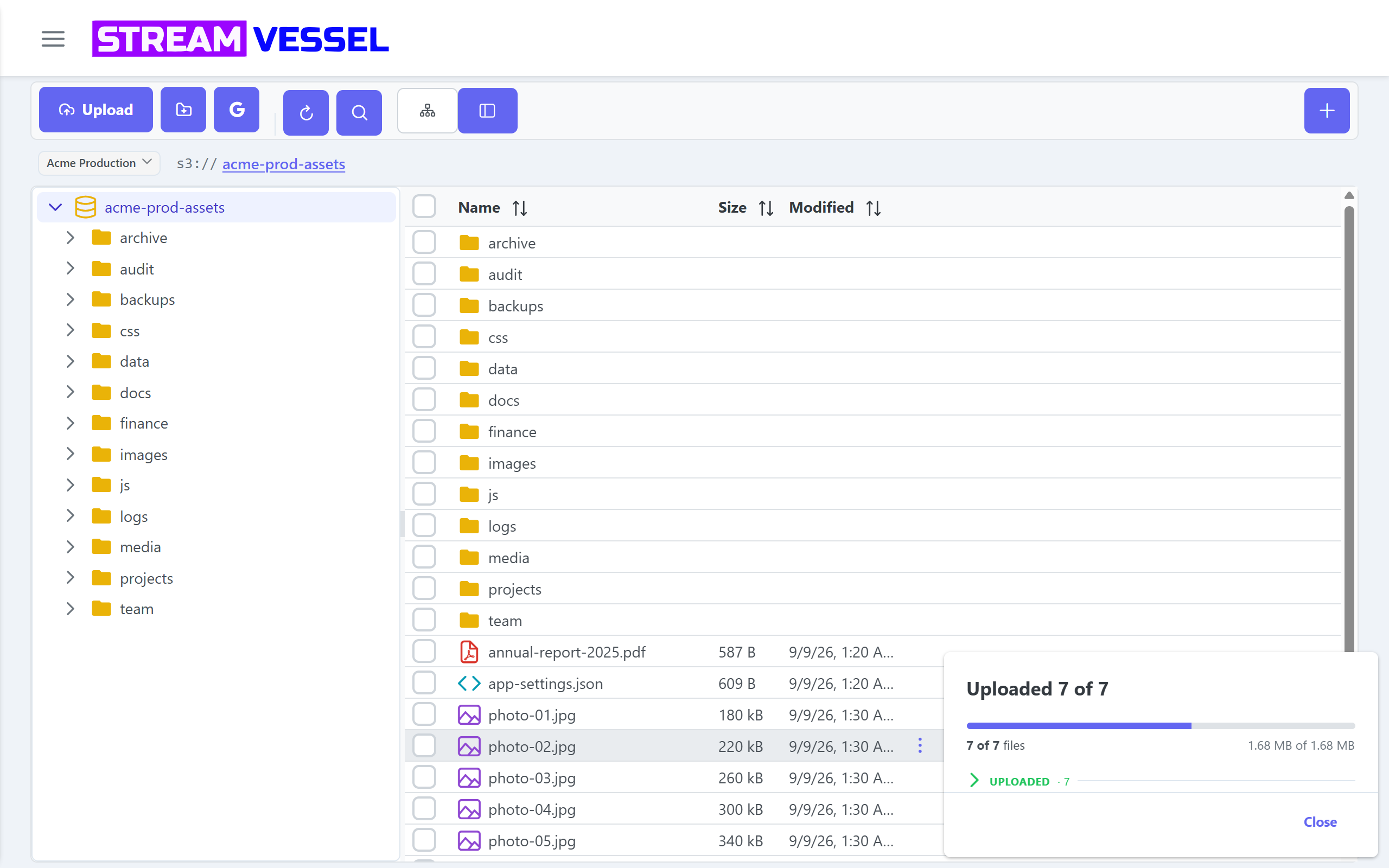Open three-dot menu for photo-02.jpg
The height and width of the screenshot is (868, 1389).
[920, 746]
